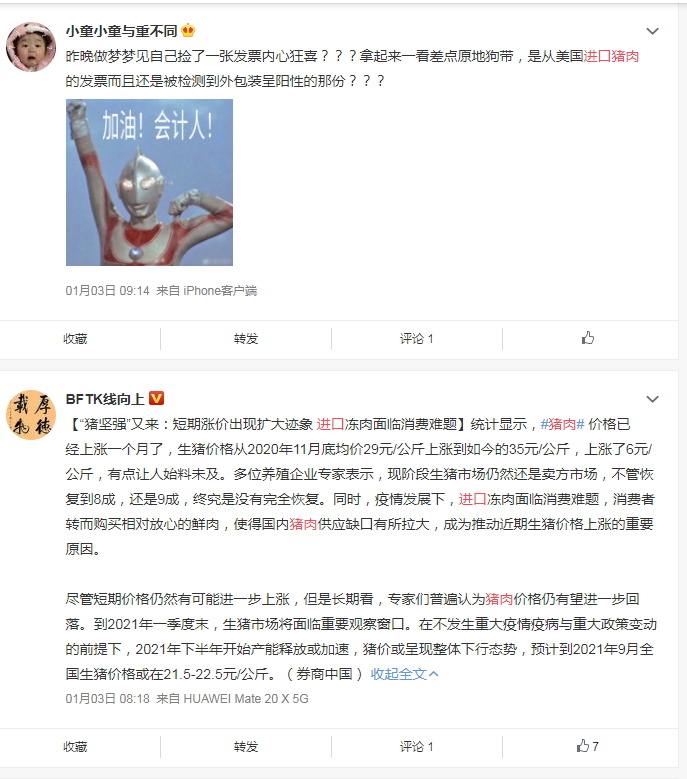Open the 小童小童与重不同 username link
The width and height of the screenshot is (687, 779).
coord(122,31)
